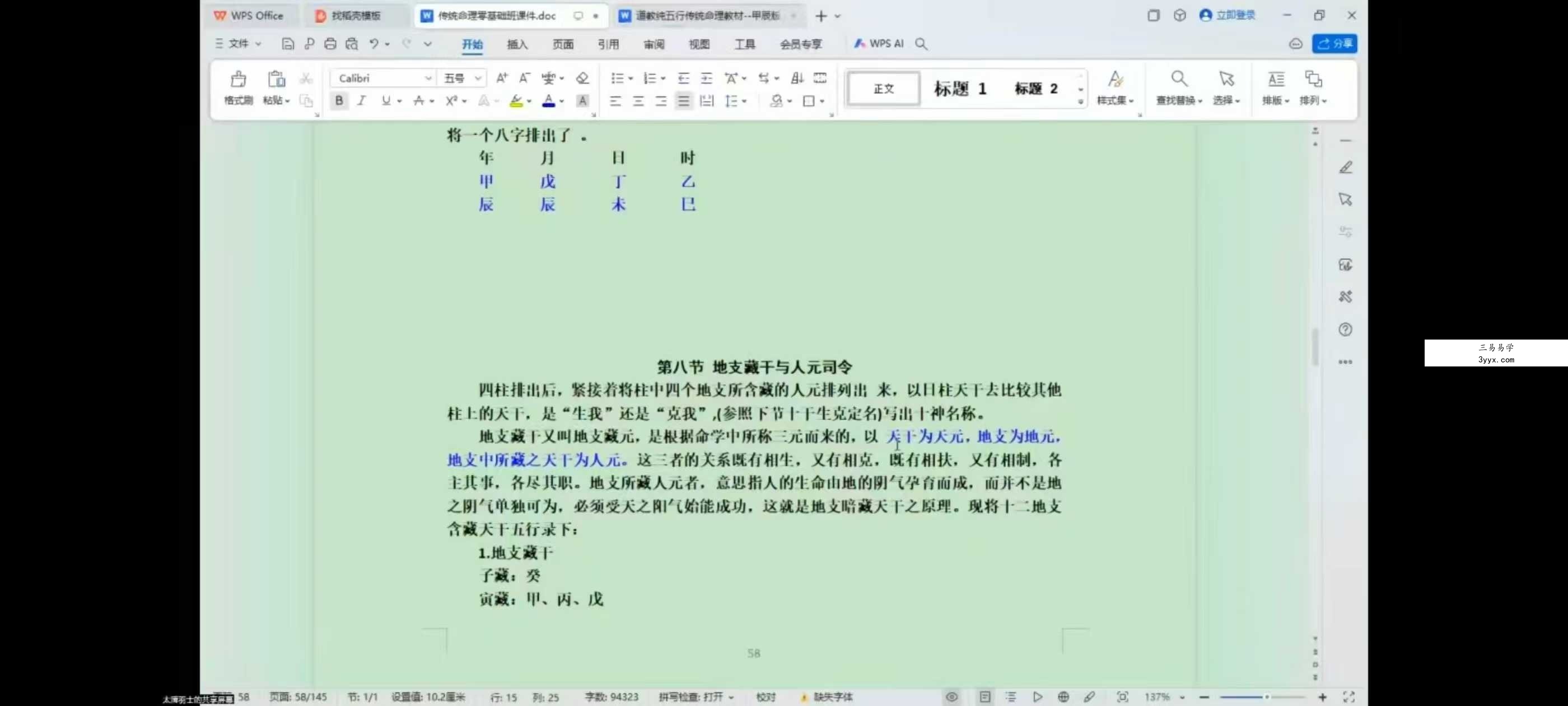The image size is (1568, 706).
Task: Expand the borders dropdown arrow
Action: coord(822,102)
